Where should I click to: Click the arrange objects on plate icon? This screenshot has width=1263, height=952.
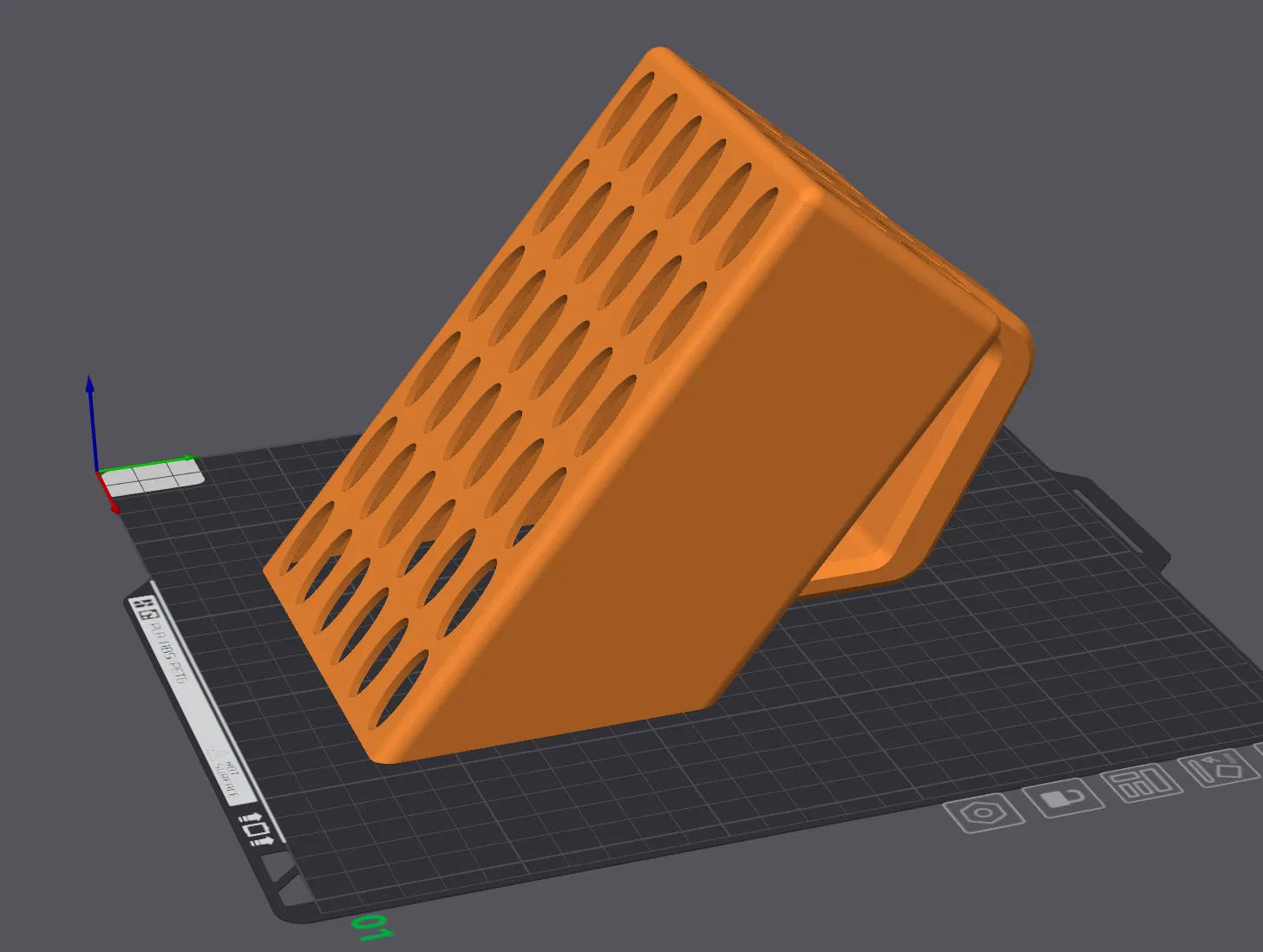tap(1141, 783)
